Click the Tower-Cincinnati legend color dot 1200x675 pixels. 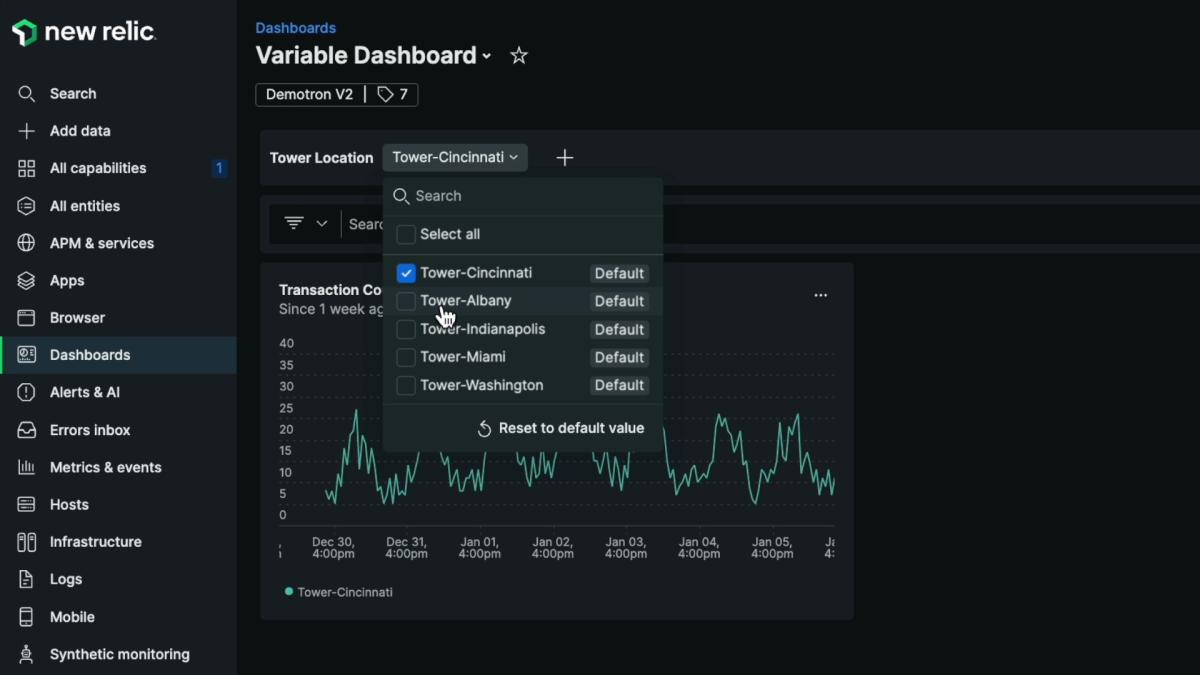pyautogui.click(x=289, y=592)
